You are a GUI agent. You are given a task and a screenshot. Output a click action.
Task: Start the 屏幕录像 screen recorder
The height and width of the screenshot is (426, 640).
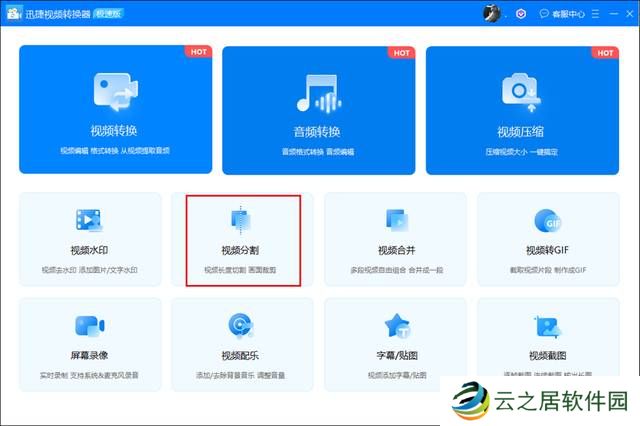click(x=90, y=327)
